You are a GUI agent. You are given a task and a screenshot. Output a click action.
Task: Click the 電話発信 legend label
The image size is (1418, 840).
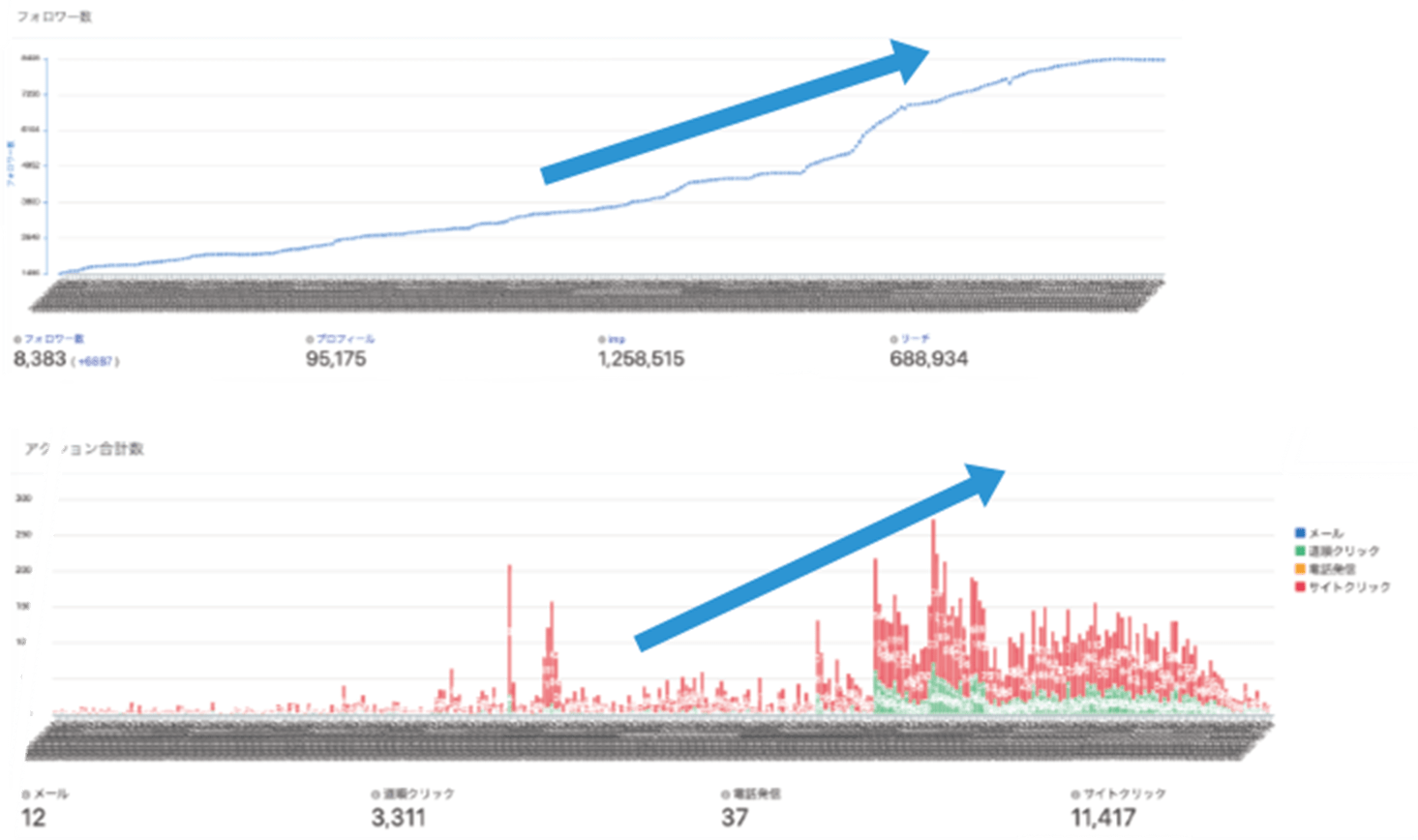(x=1332, y=569)
